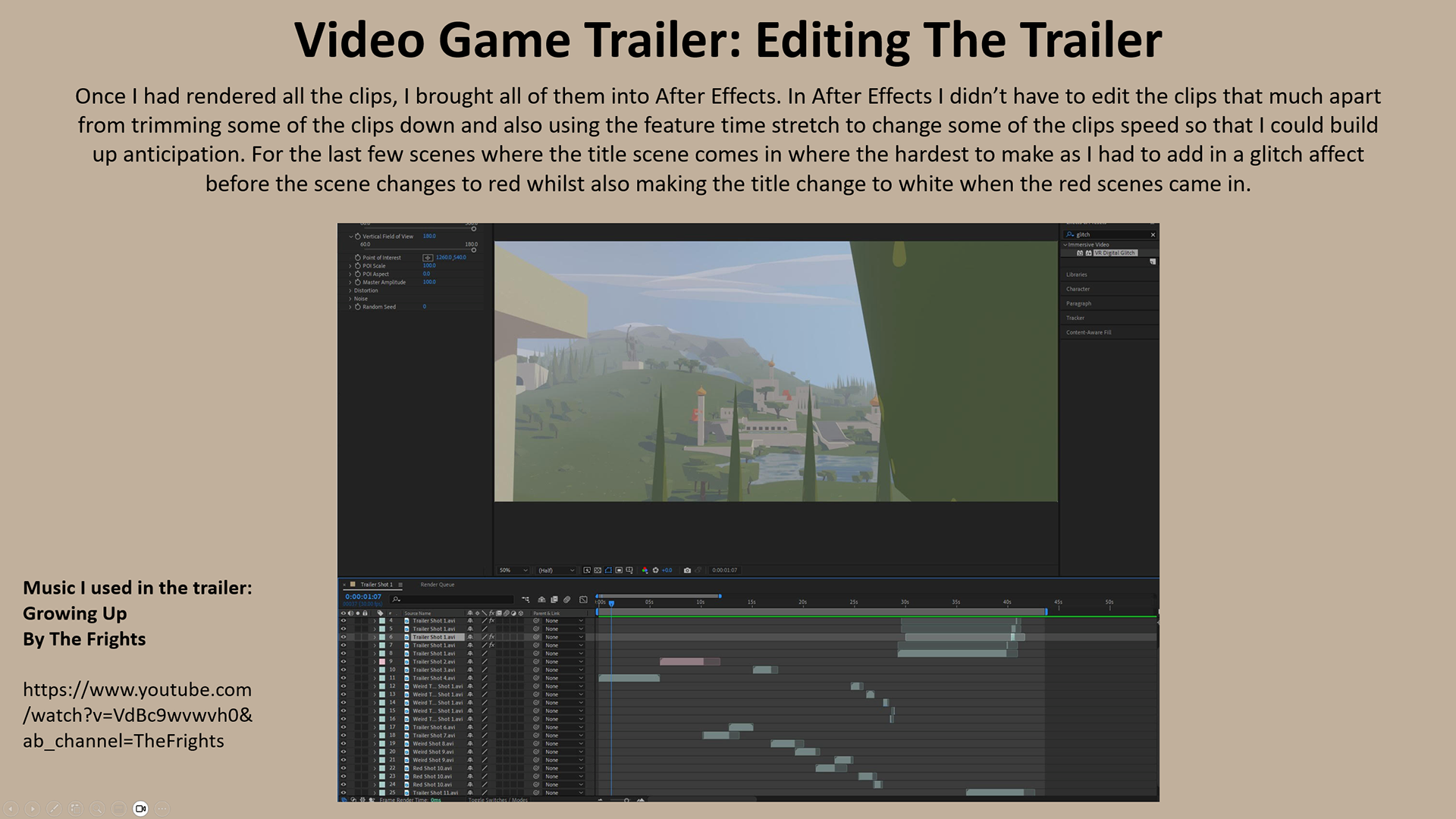This screenshot has height=819, width=1456.
Task: Hide layer 4 Trailer Shot 1.avi eye
Action: [x=344, y=621]
